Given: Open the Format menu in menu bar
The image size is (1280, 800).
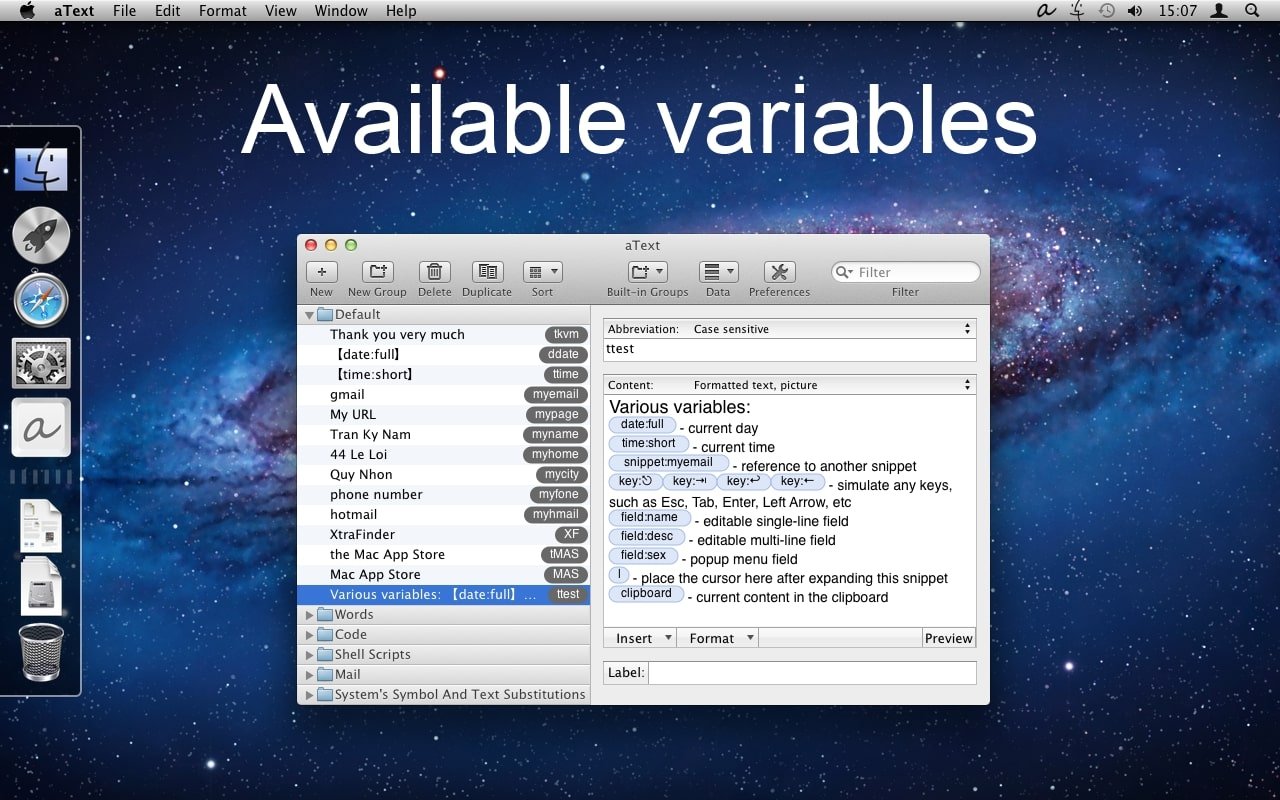Looking at the screenshot, I should 222,11.
